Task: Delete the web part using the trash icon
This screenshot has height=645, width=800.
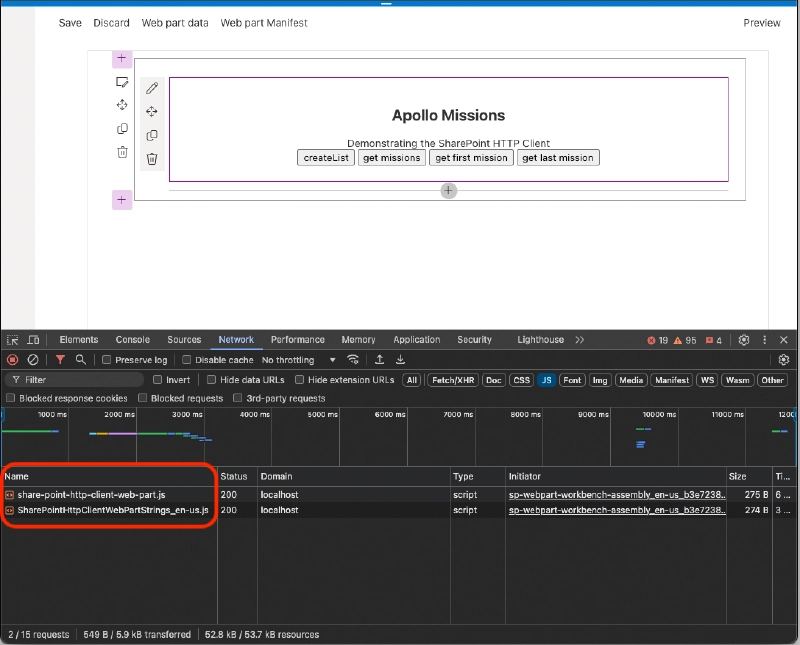Action: tap(152, 158)
